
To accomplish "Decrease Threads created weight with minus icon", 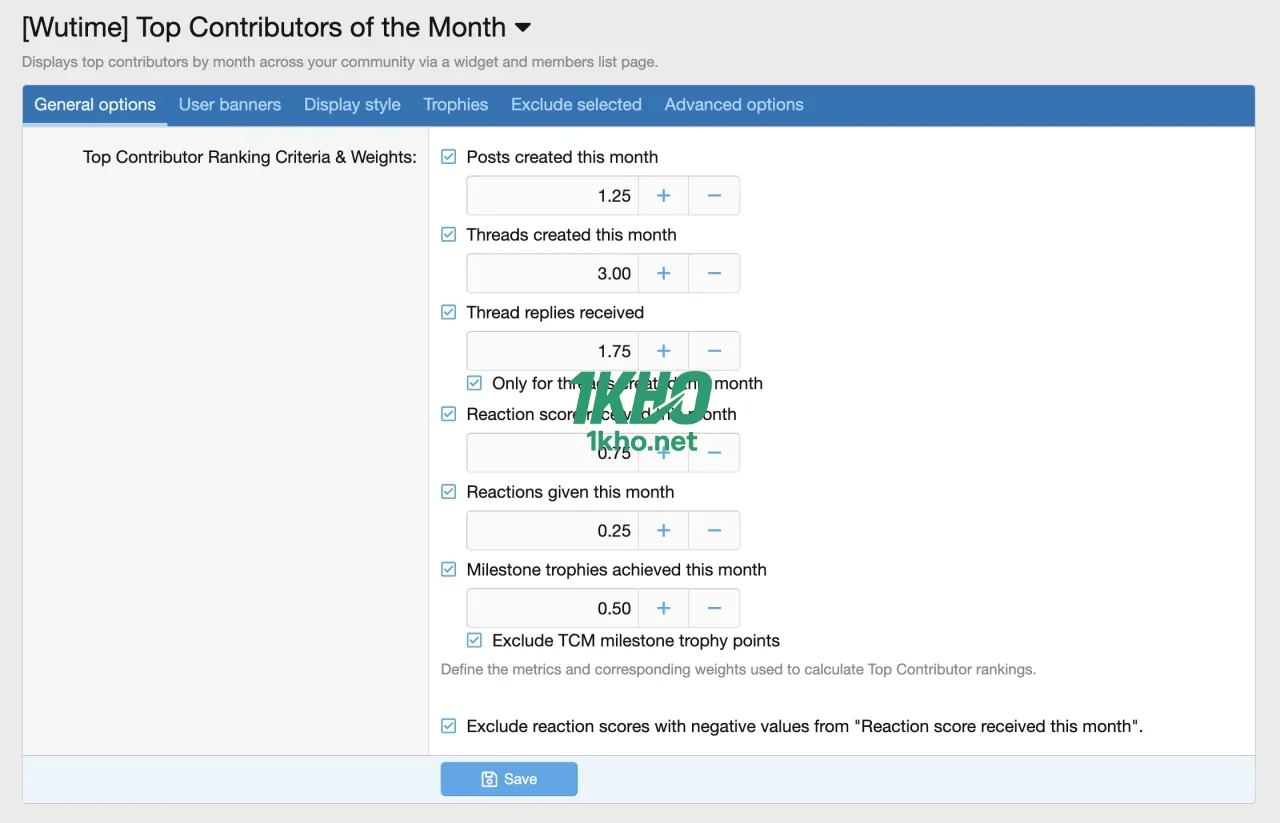I will point(714,273).
